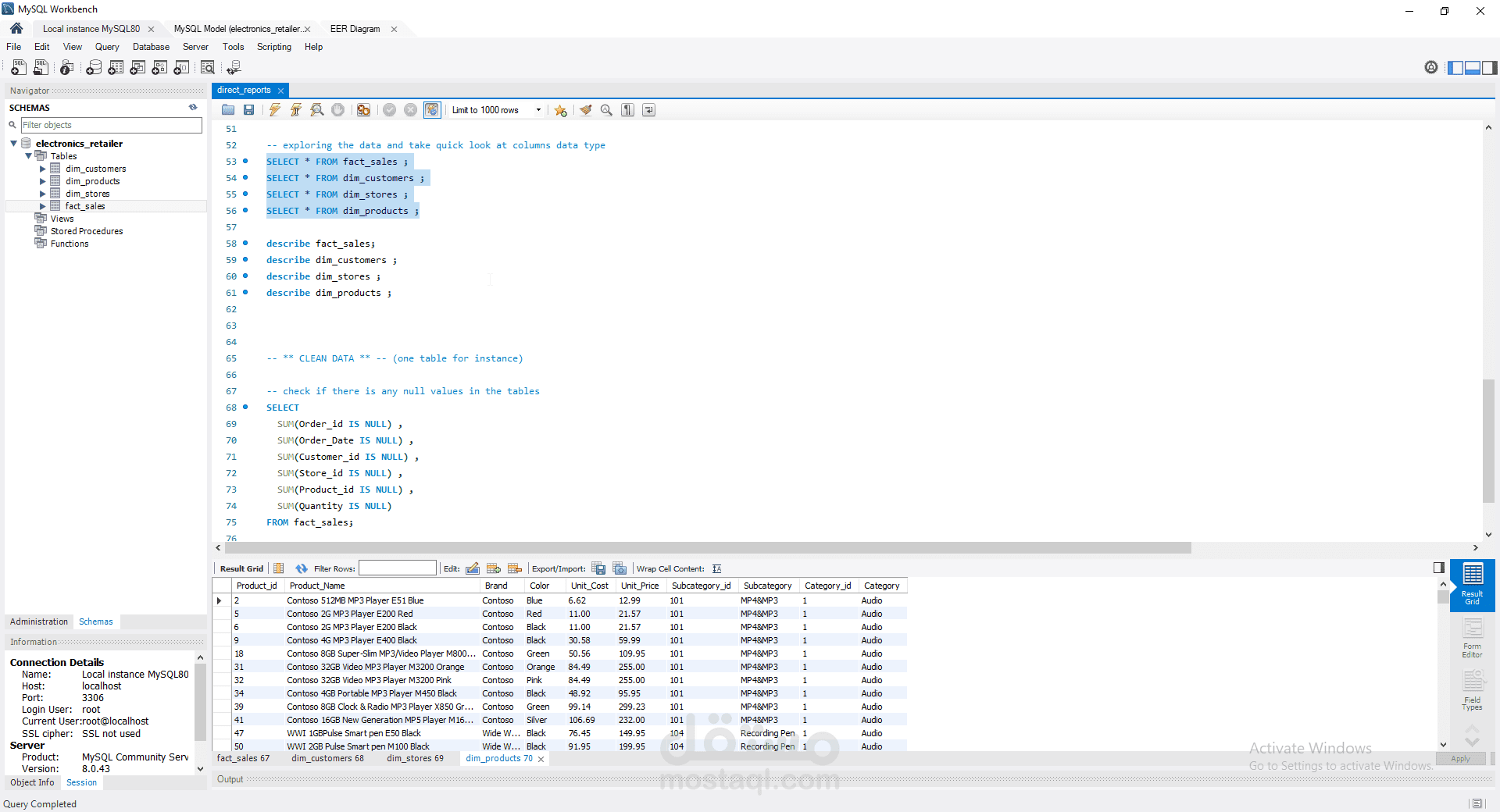Open the Limit to 1000 rows dropdown
1500x812 pixels.
(x=497, y=110)
